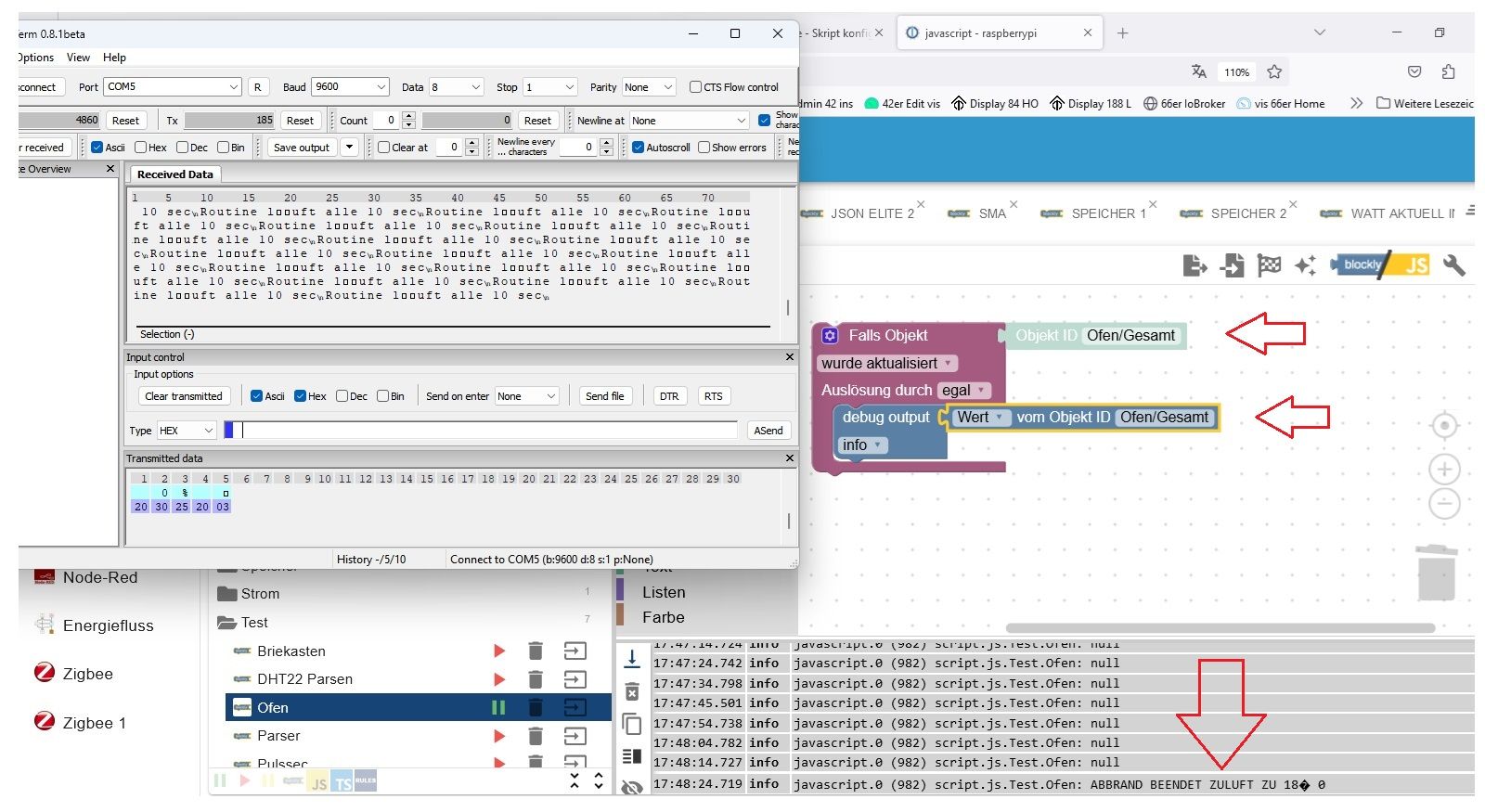Image resolution: width=1485 pixels, height=812 pixels.
Task: Open the Baud rate 9600 dropdown
Action: click(350, 87)
